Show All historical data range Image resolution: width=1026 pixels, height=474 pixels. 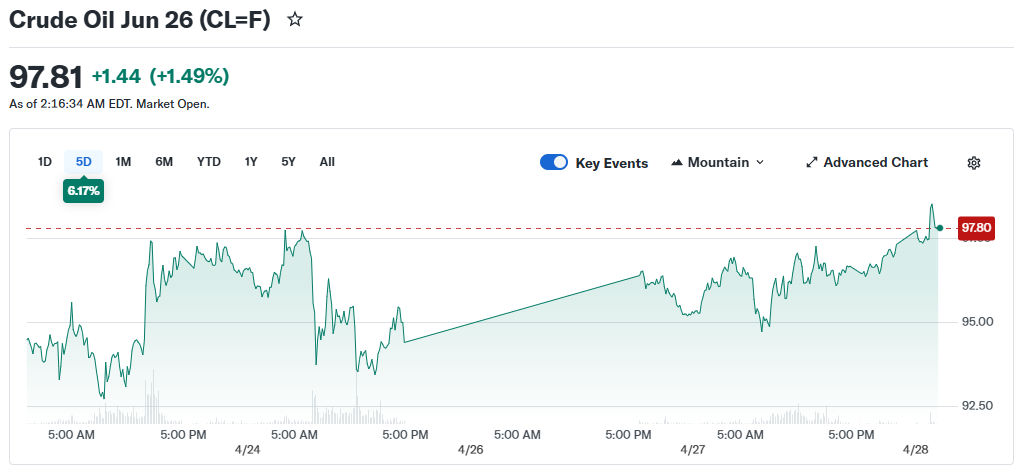point(327,162)
